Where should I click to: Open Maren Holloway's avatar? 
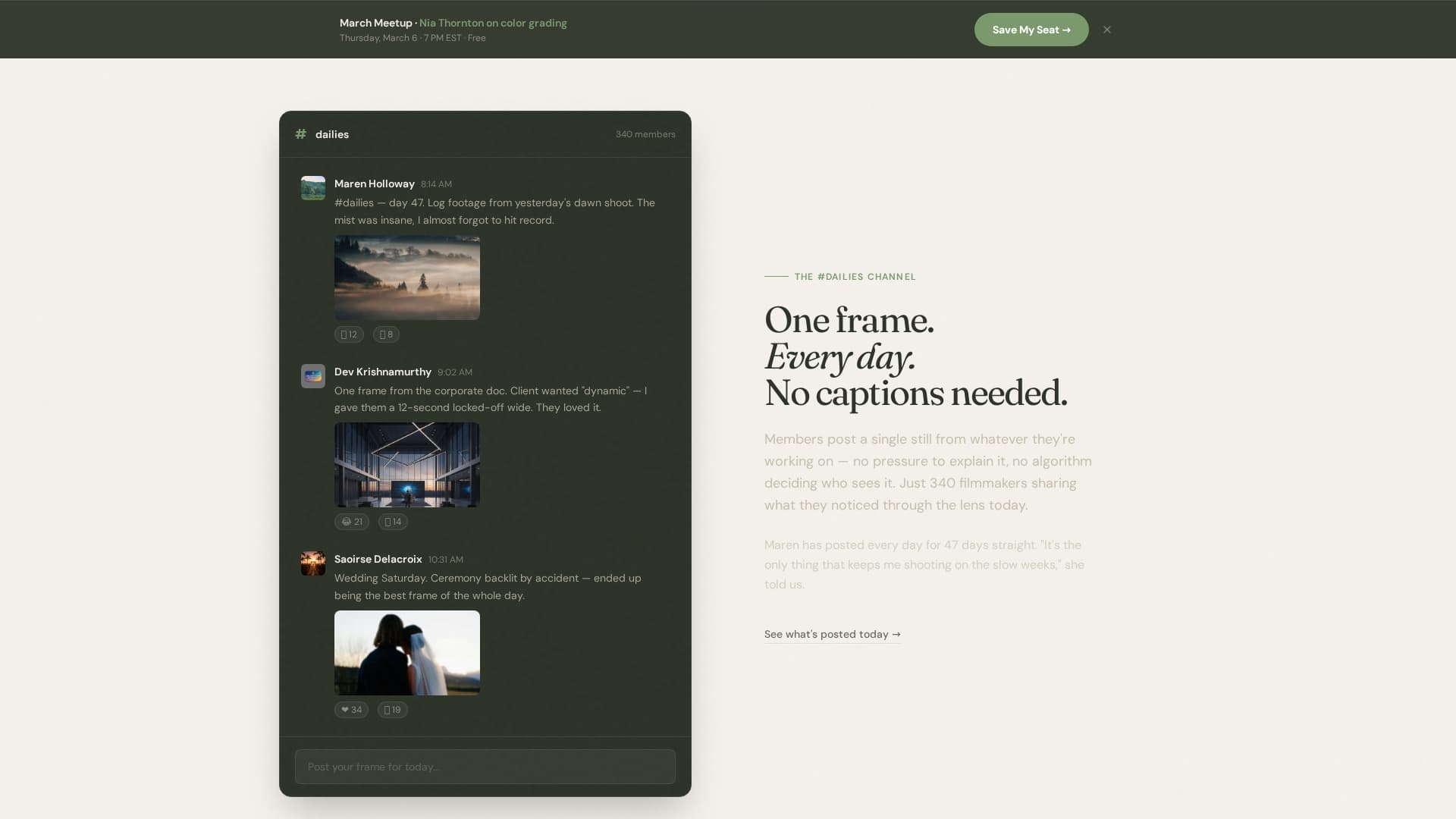coord(312,187)
